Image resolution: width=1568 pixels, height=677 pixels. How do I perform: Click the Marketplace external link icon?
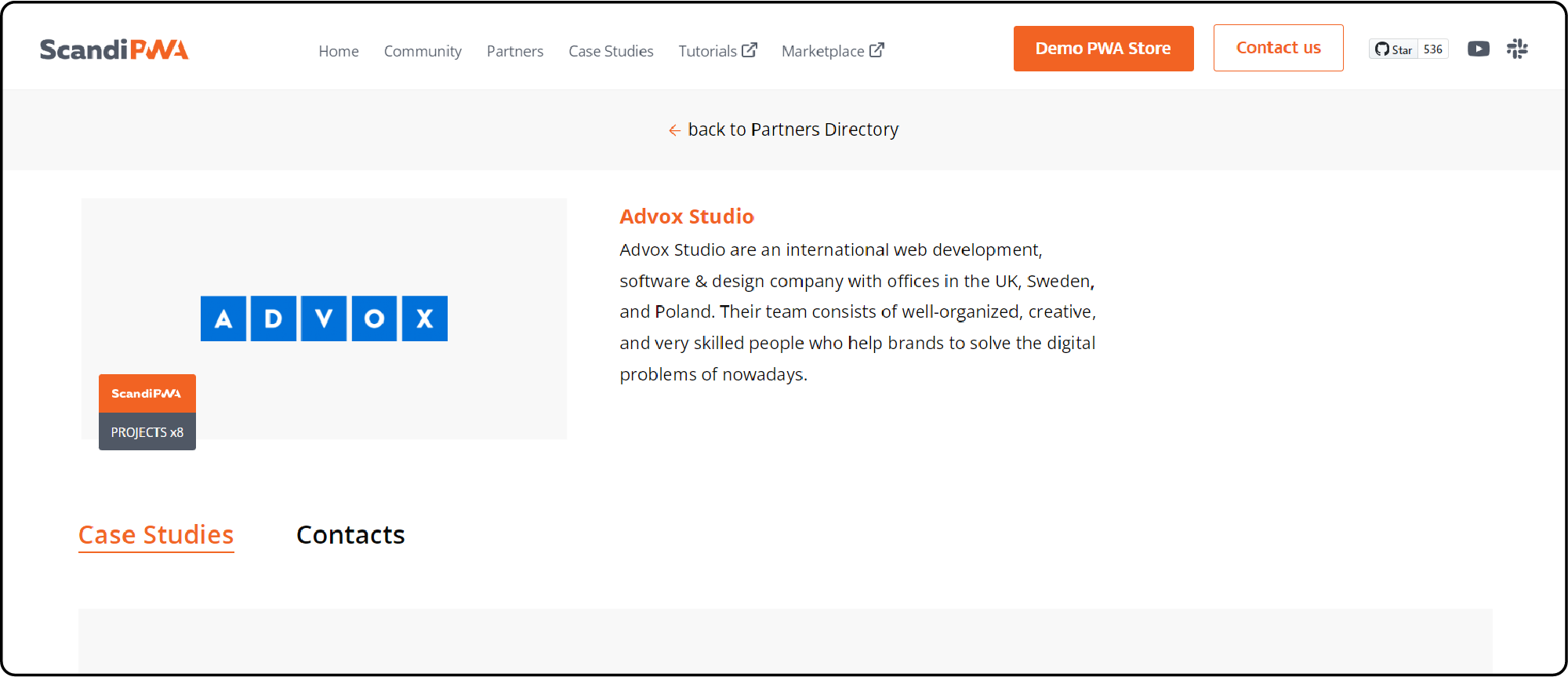[x=877, y=50]
